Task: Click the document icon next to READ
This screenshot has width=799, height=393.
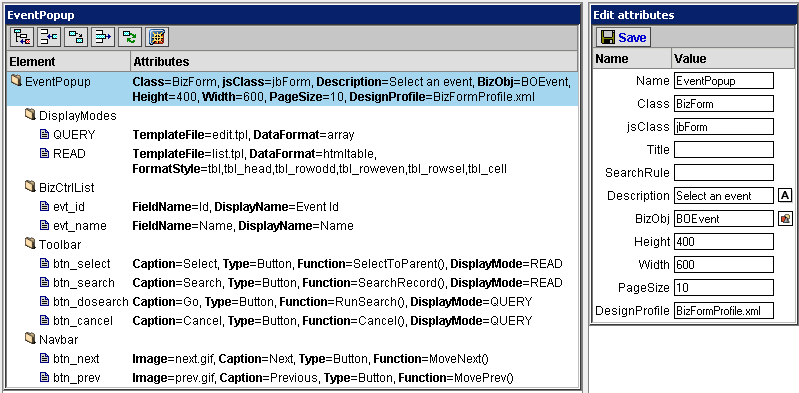Action: [x=44, y=153]
